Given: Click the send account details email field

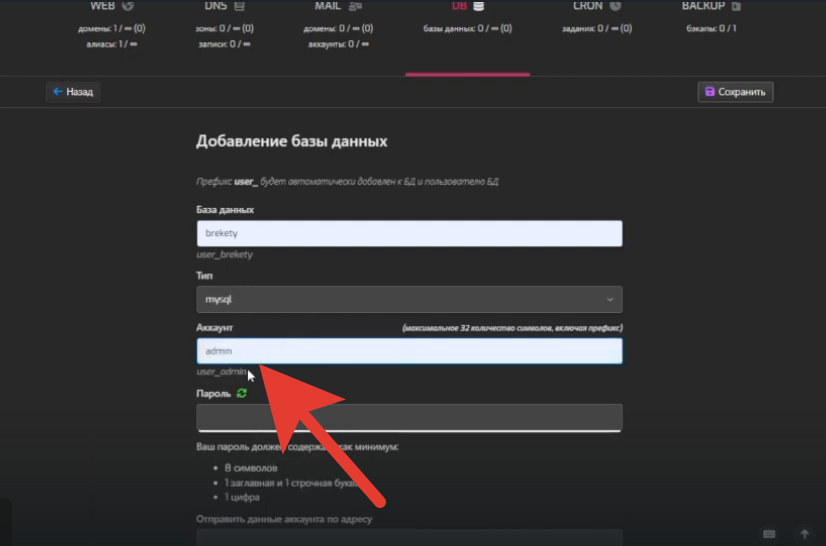Looking at the screenshot, I should click(409, 537).
